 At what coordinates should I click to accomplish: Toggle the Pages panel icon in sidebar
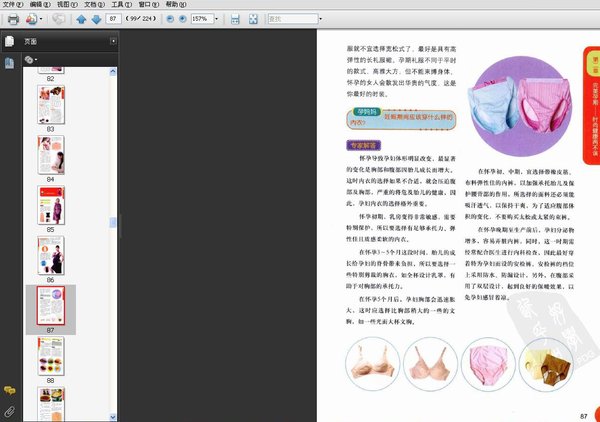(9, 41)
